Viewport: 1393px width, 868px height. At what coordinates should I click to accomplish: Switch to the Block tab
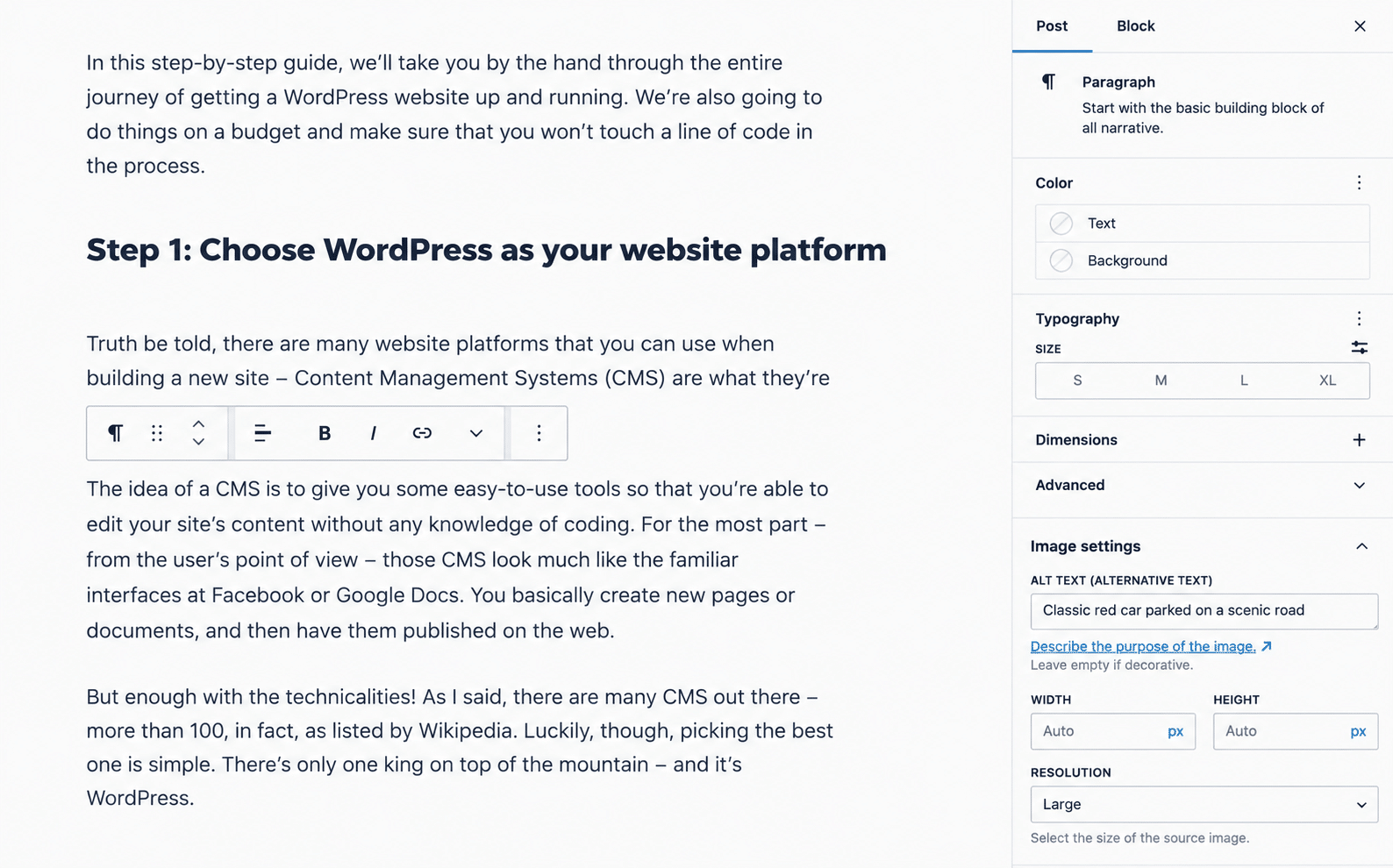[1135, 26]
